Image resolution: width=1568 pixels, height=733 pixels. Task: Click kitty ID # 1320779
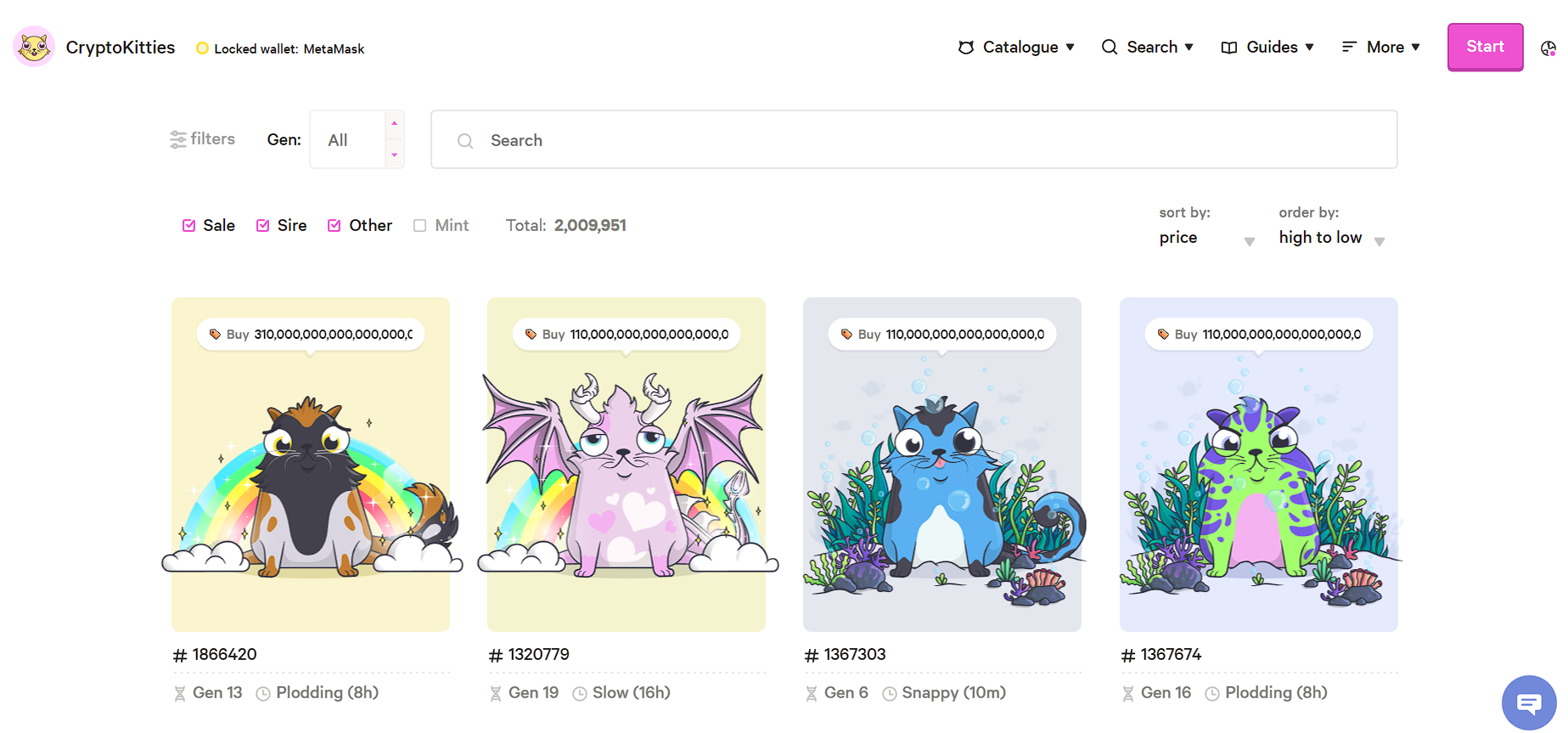[529, 655]
